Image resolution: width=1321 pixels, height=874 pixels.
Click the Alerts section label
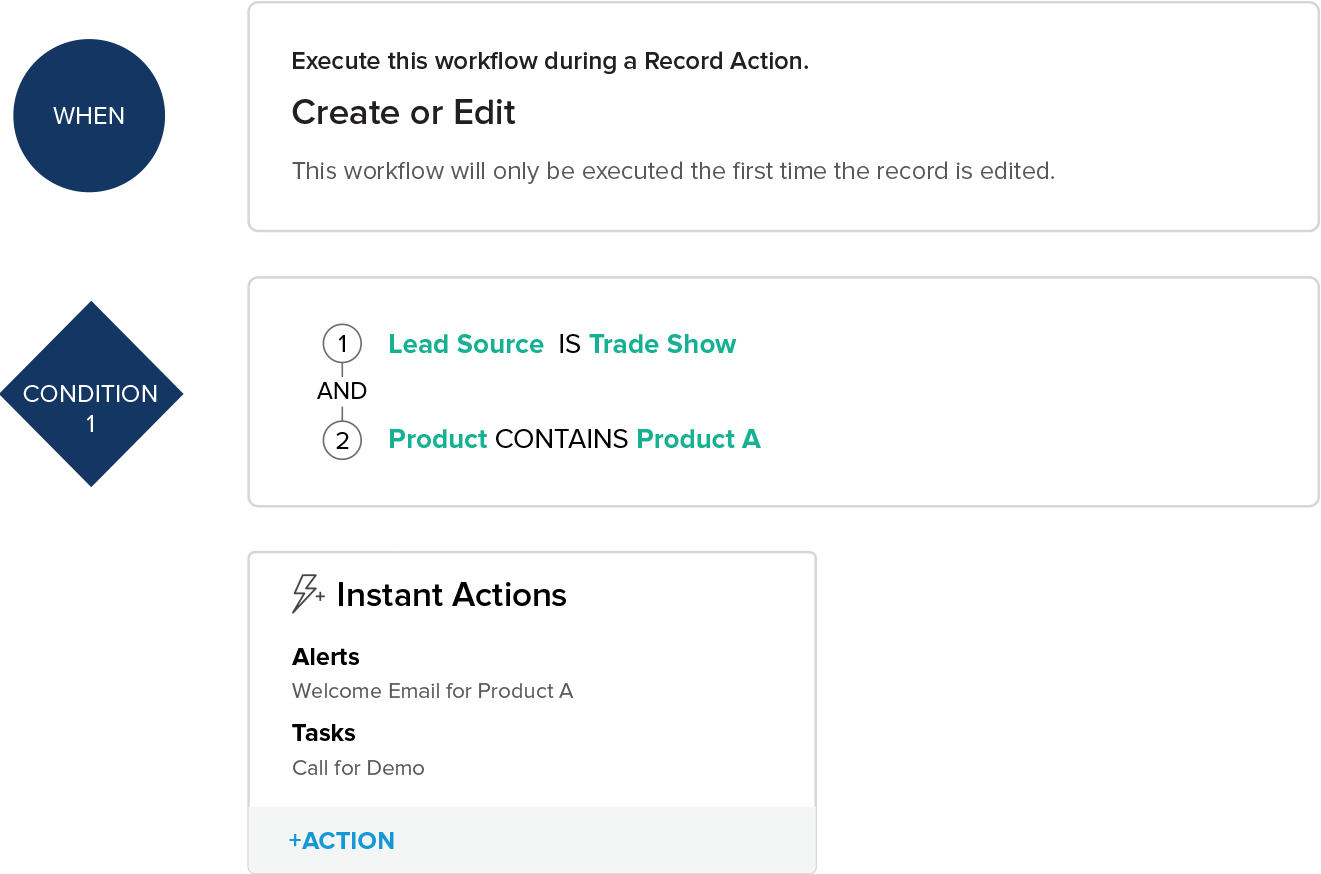tap(326, 657)
